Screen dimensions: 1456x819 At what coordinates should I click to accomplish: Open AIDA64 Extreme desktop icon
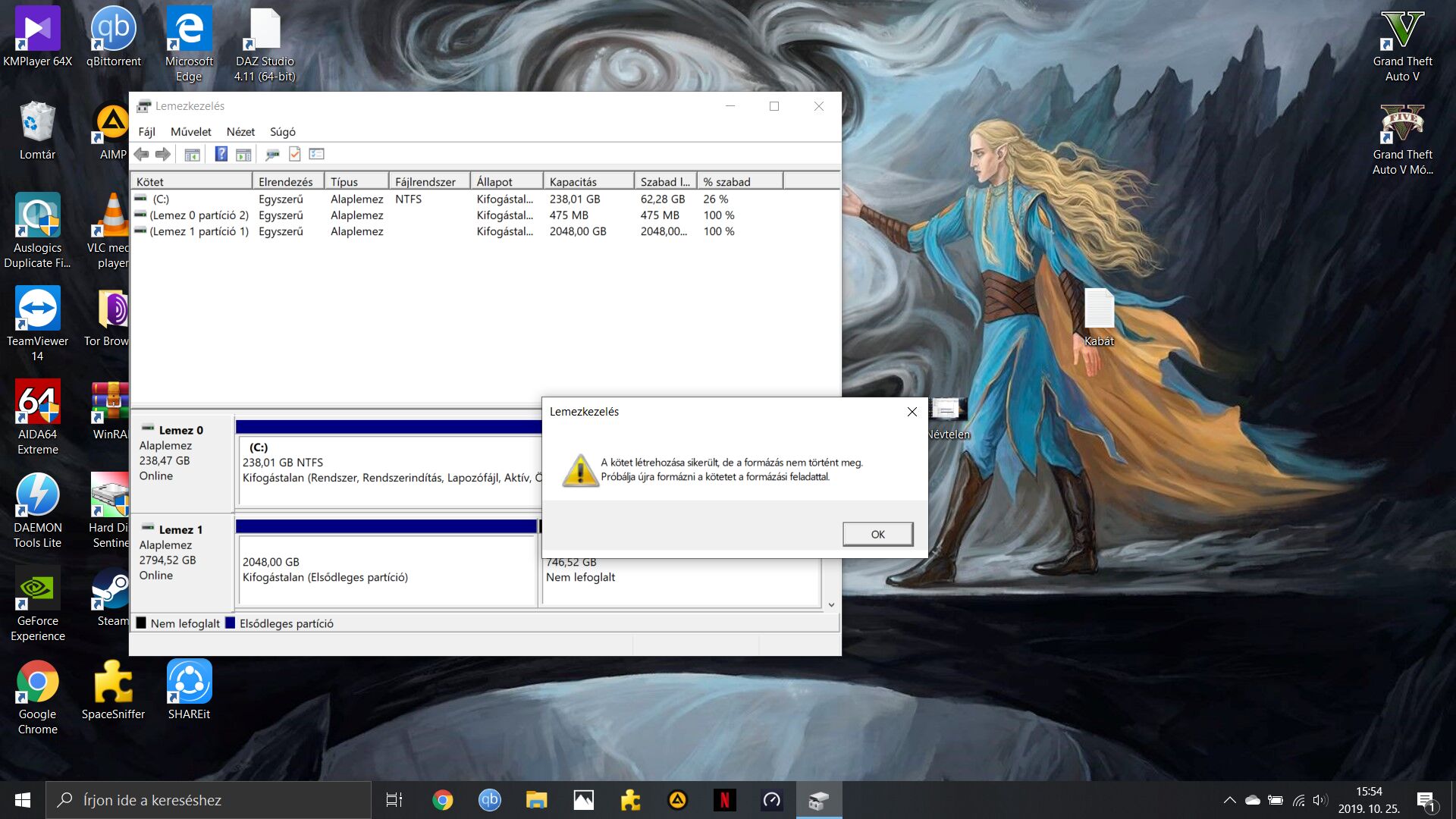[38, 418]
